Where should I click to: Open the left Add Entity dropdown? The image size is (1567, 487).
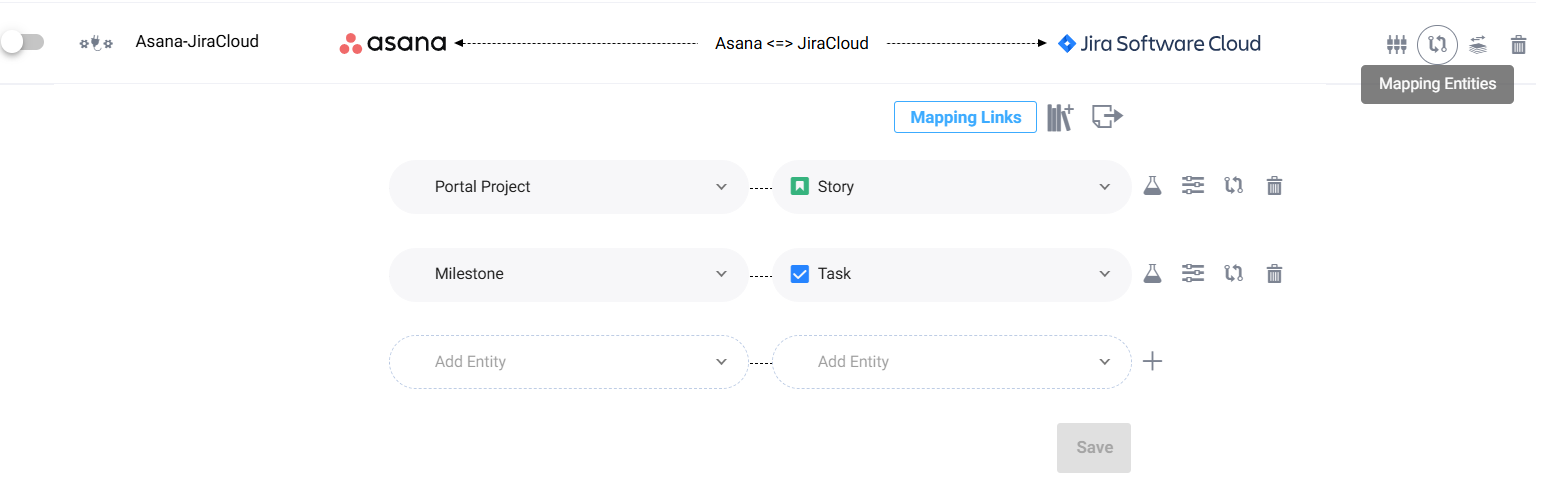point(568,362)
